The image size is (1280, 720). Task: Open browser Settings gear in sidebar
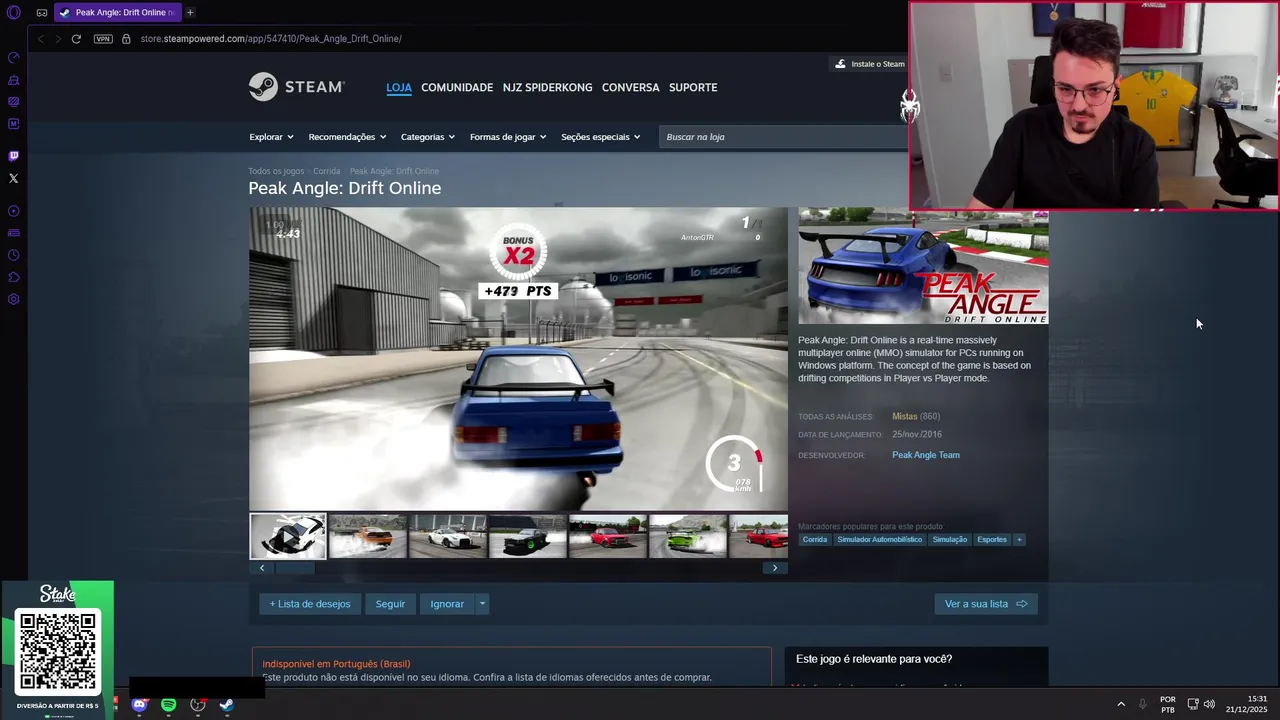13,299
